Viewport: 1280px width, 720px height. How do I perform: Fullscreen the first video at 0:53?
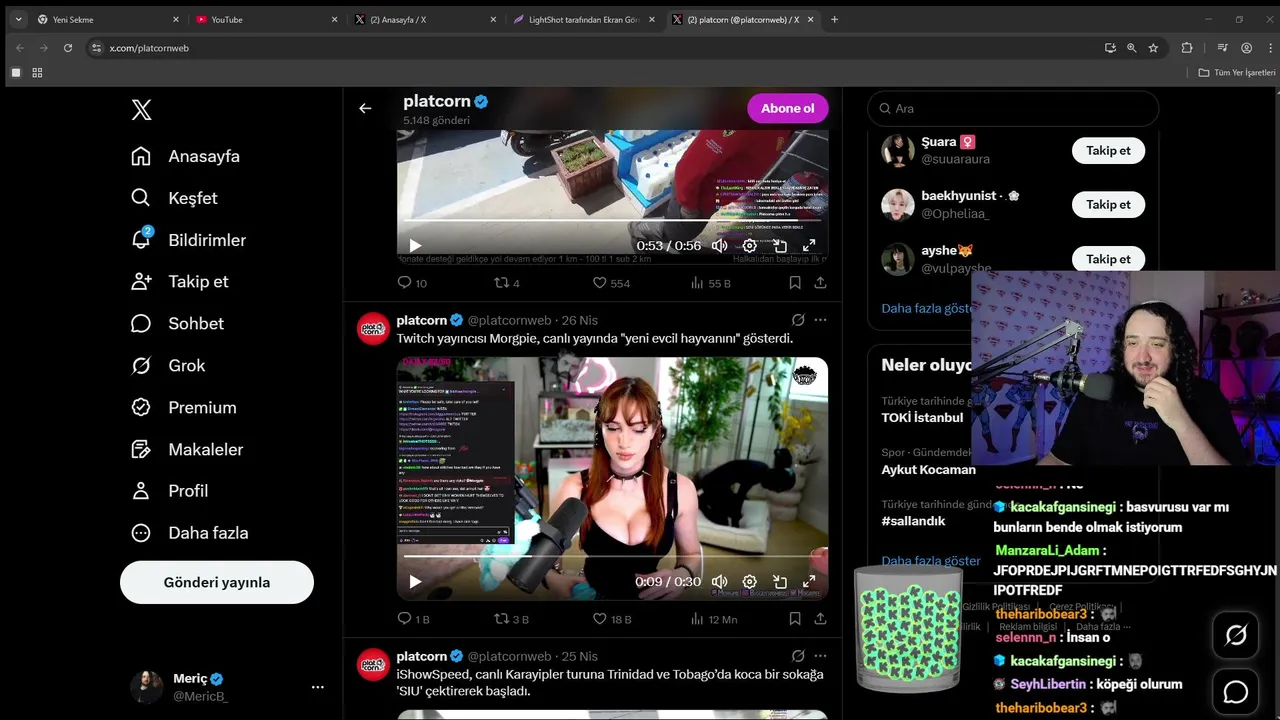(809, 246)
